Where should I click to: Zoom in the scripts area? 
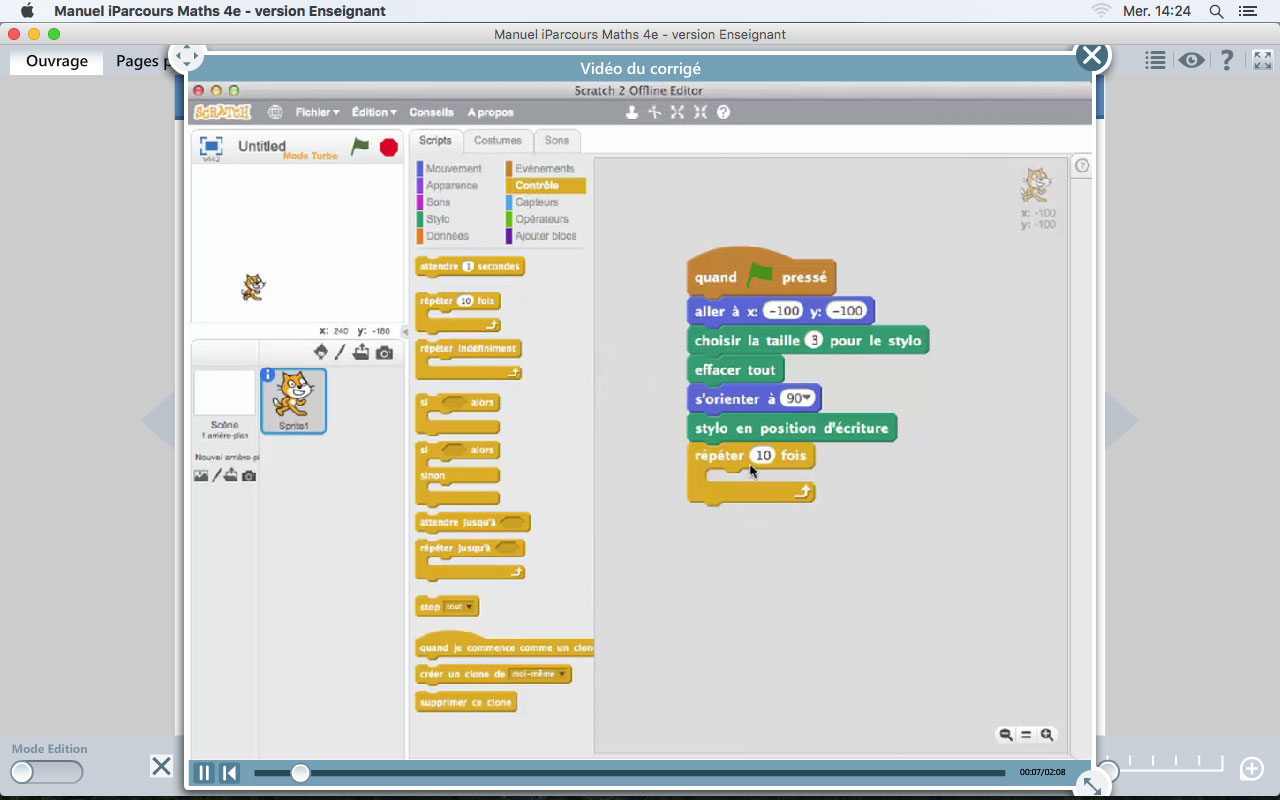tap(1047, 734)
